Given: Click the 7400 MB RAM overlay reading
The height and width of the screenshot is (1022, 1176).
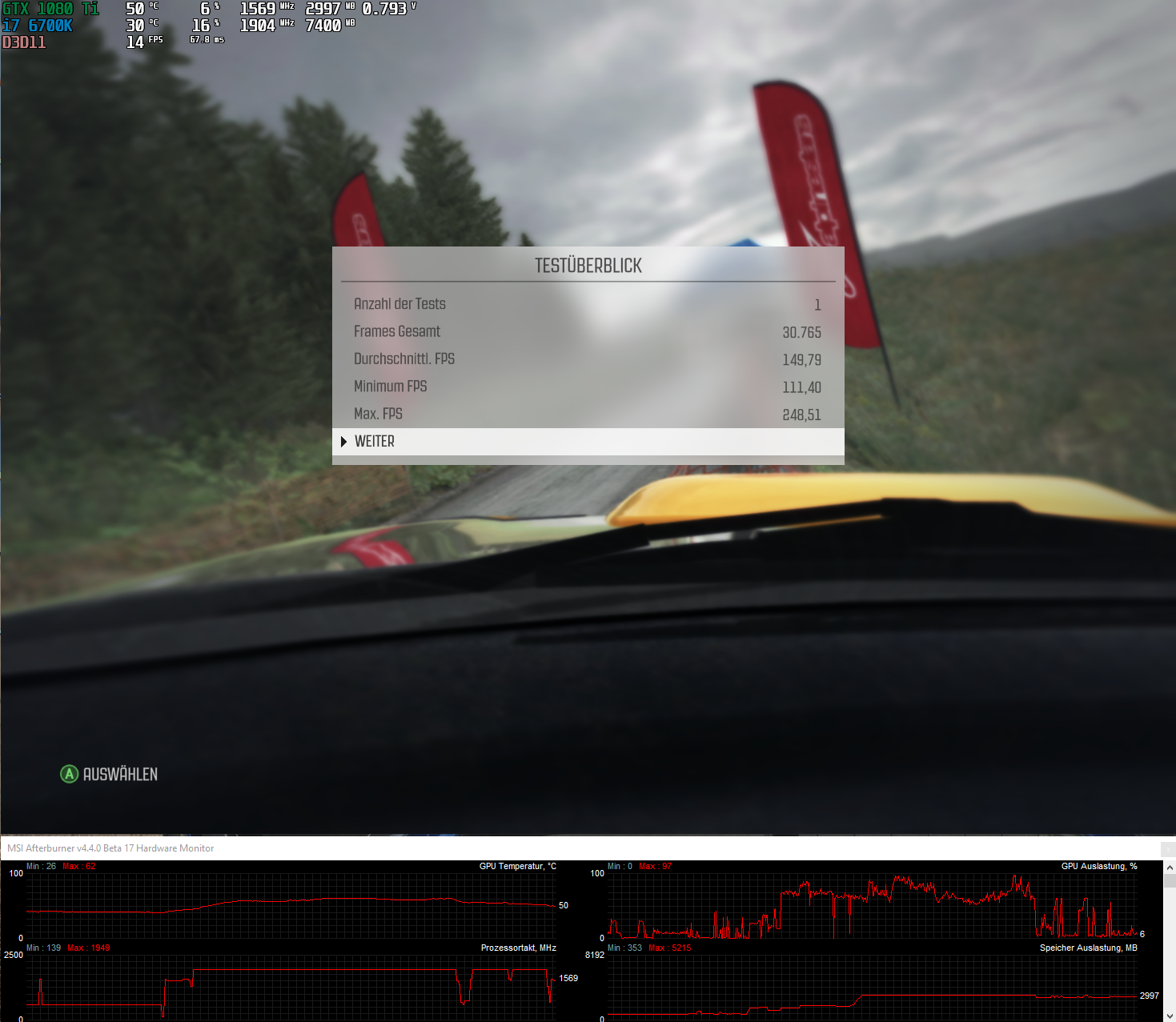Looking at the screenshot, I should click(330, 26).
